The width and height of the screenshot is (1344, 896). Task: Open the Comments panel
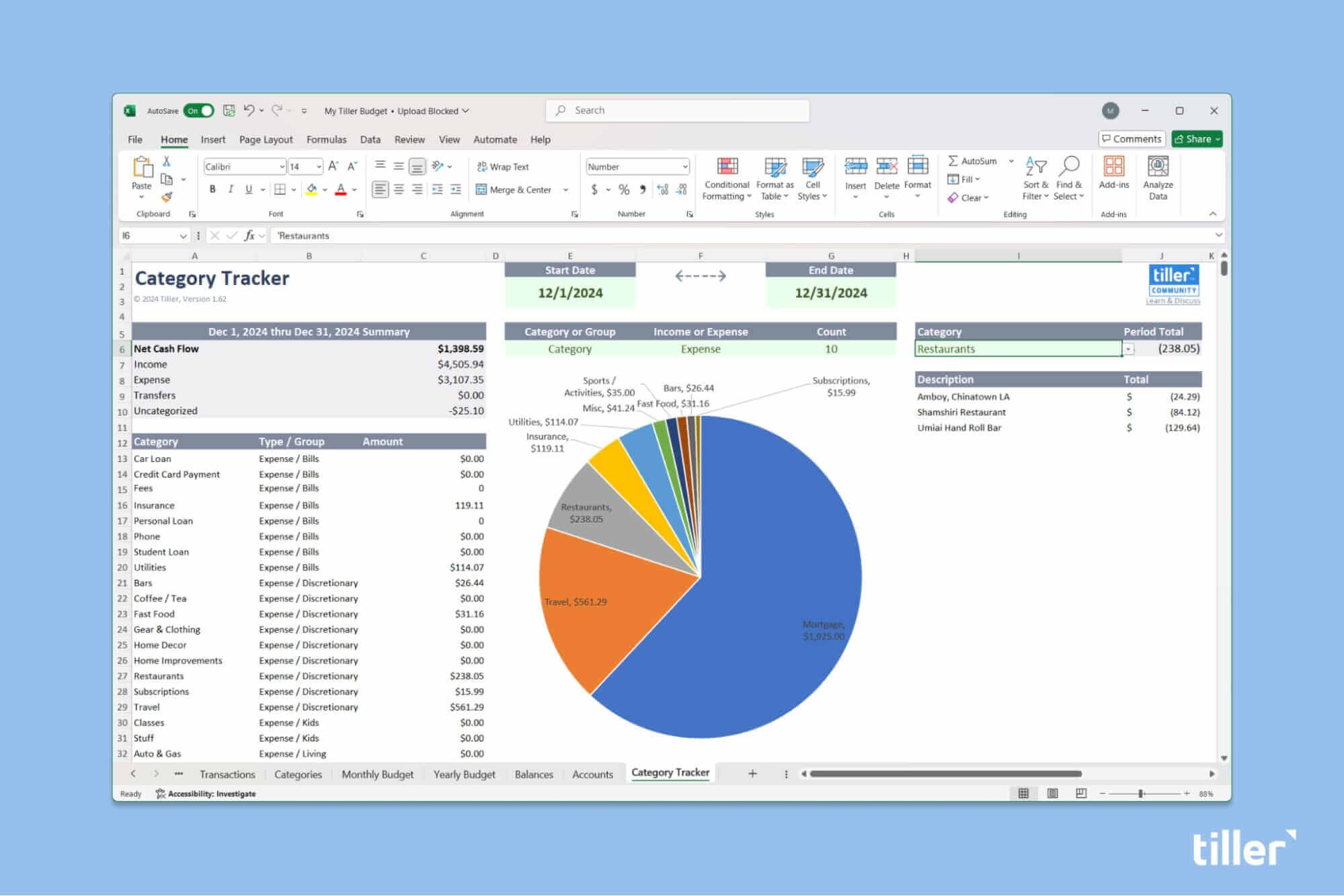[x=1132, y=138]
